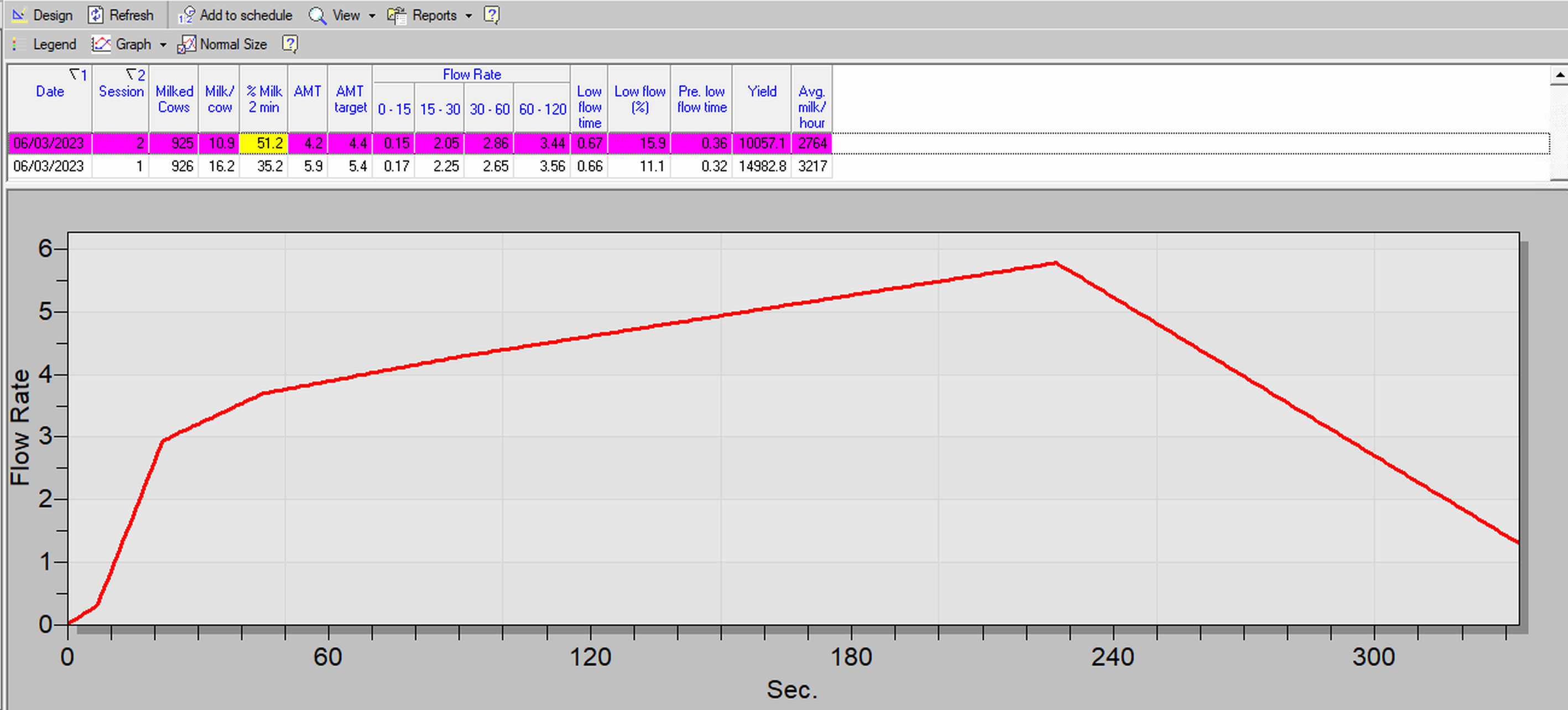This screenshot has height=710, width=1568.
Task: Expand the Graph dropdown arrow
Action: coord(163,45)
